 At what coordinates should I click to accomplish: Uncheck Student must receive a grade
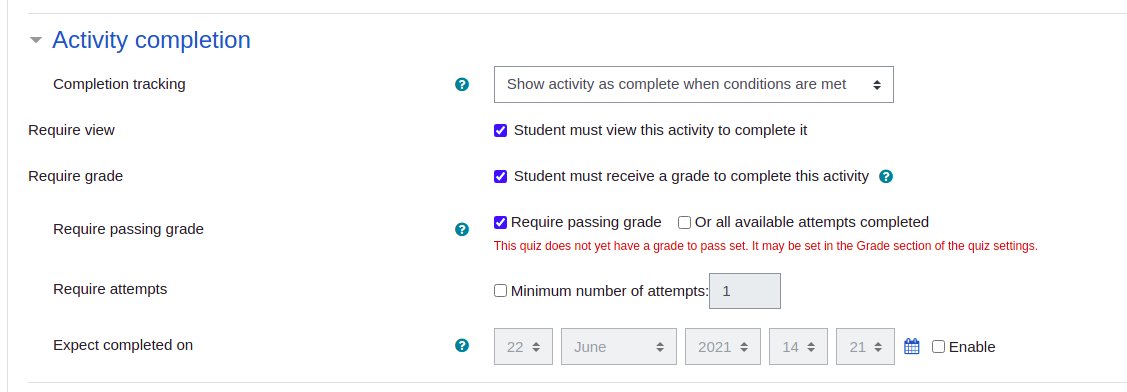[x=501, y=176]
